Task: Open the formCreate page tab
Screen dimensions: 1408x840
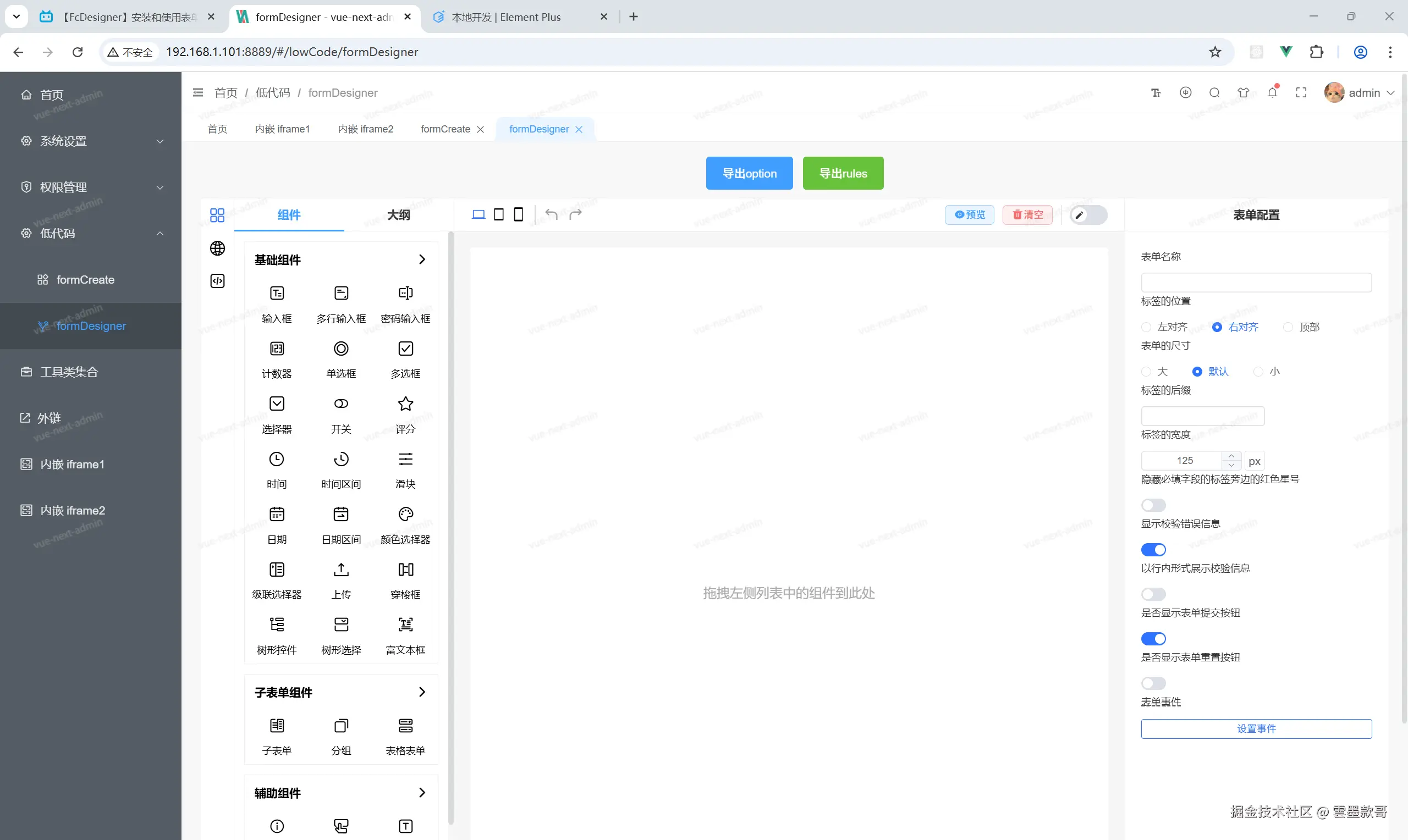Action: click(445, 129)
